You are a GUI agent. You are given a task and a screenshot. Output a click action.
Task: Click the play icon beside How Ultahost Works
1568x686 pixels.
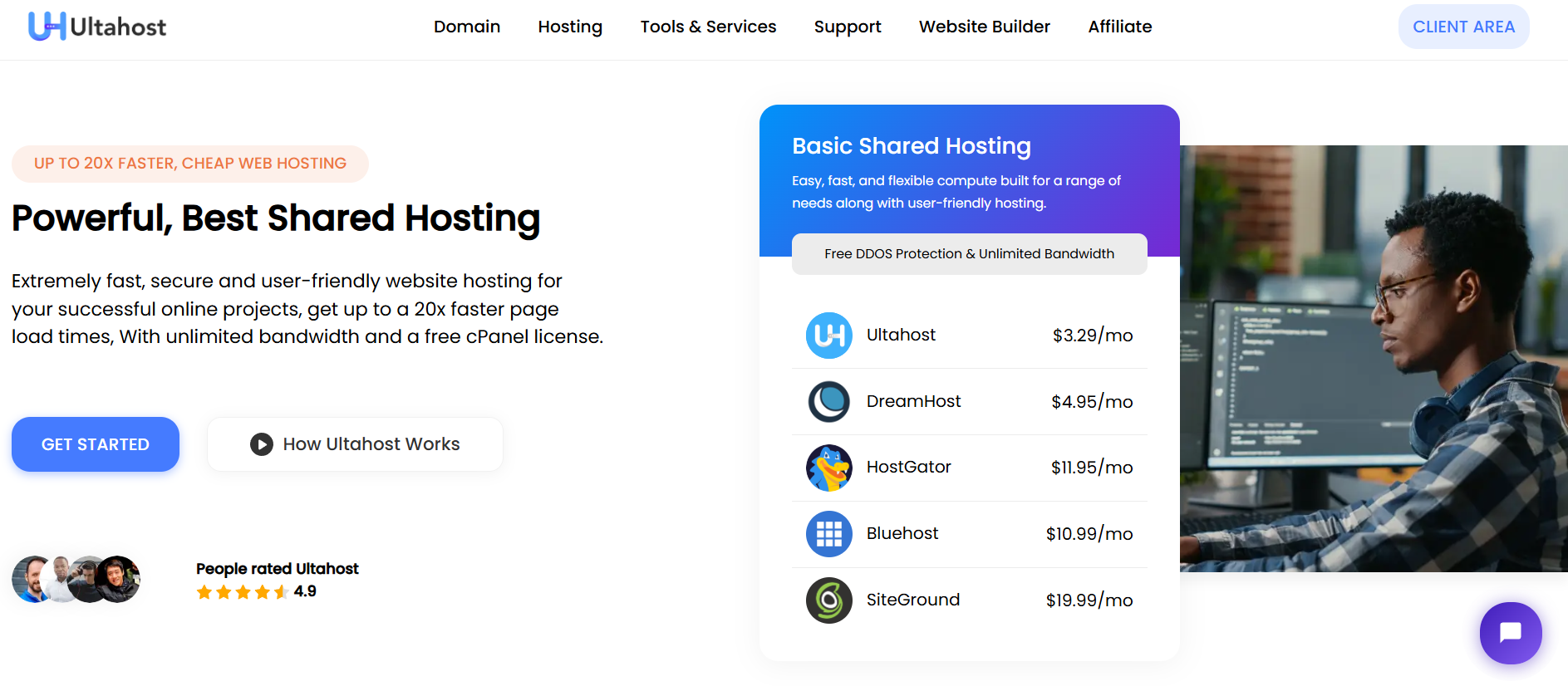(x=262, y=444)
